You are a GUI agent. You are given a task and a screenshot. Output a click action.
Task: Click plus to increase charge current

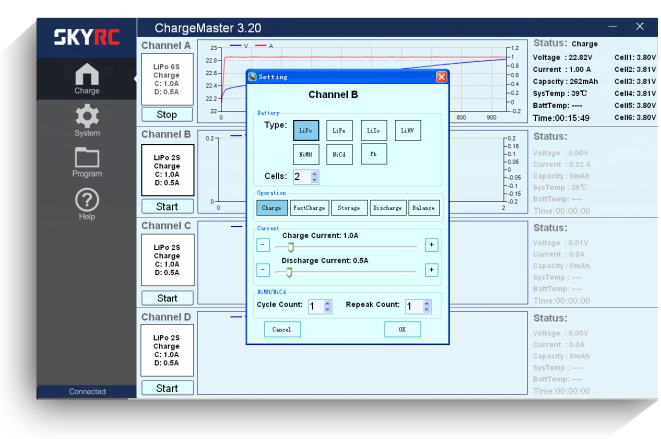coord(431,244)
